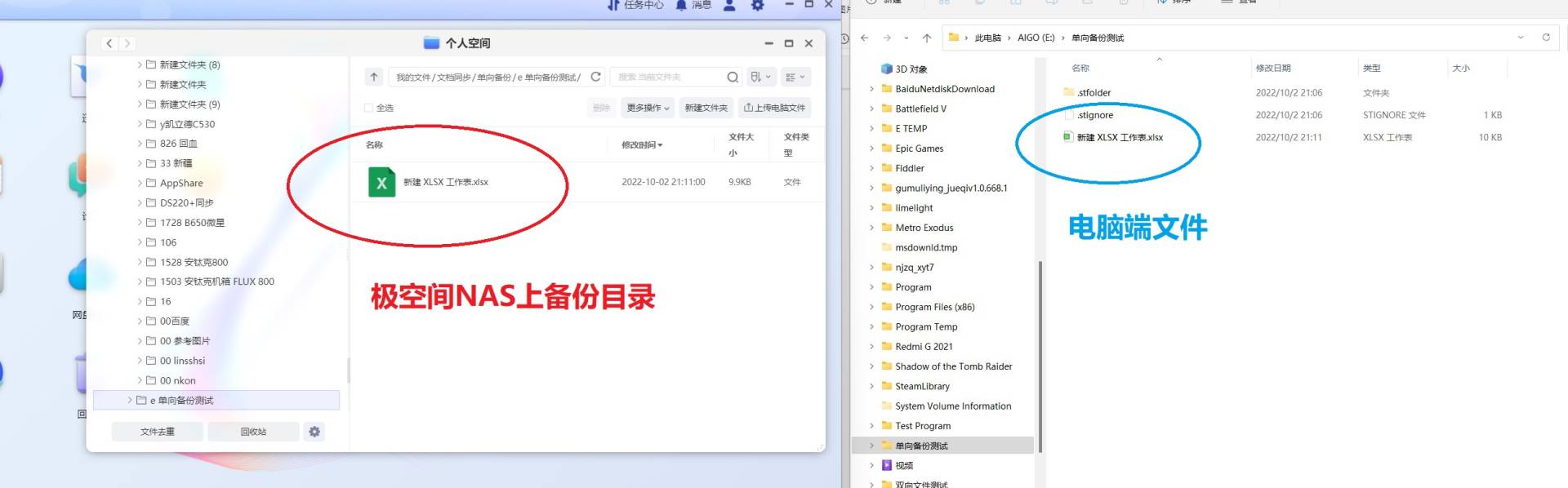Select the 1528 安钛克800 folder
The image size is (1568, 488).
coord(194,262)
